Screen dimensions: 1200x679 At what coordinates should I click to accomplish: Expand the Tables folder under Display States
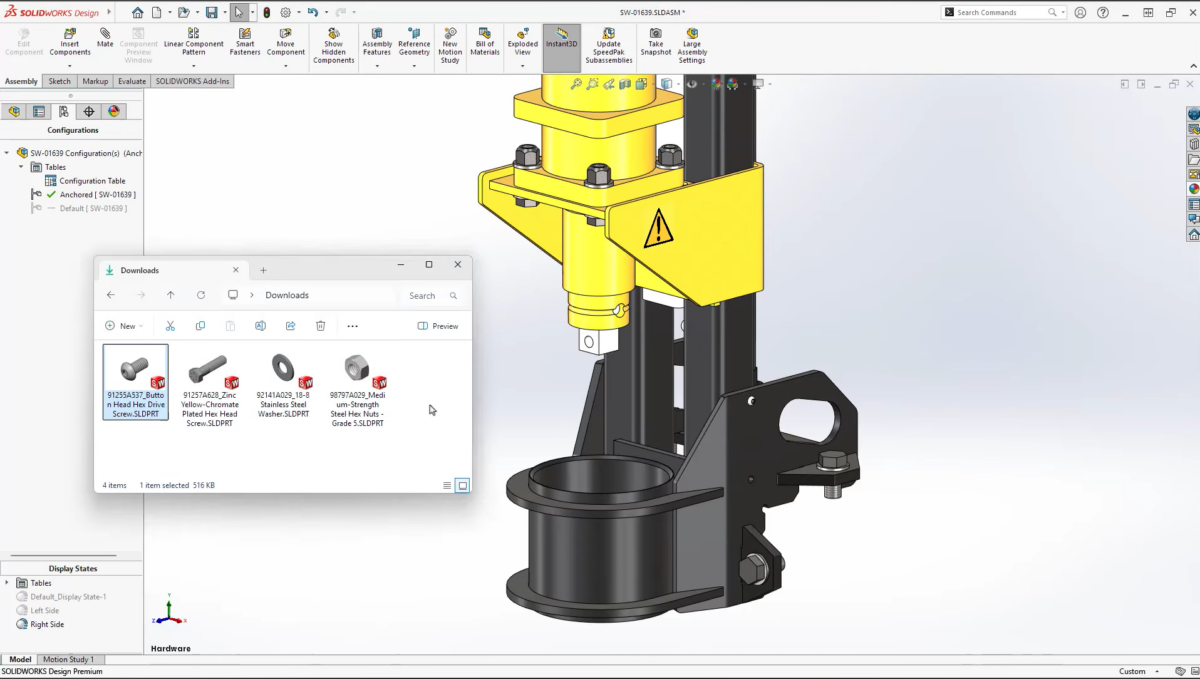point(7,583)
